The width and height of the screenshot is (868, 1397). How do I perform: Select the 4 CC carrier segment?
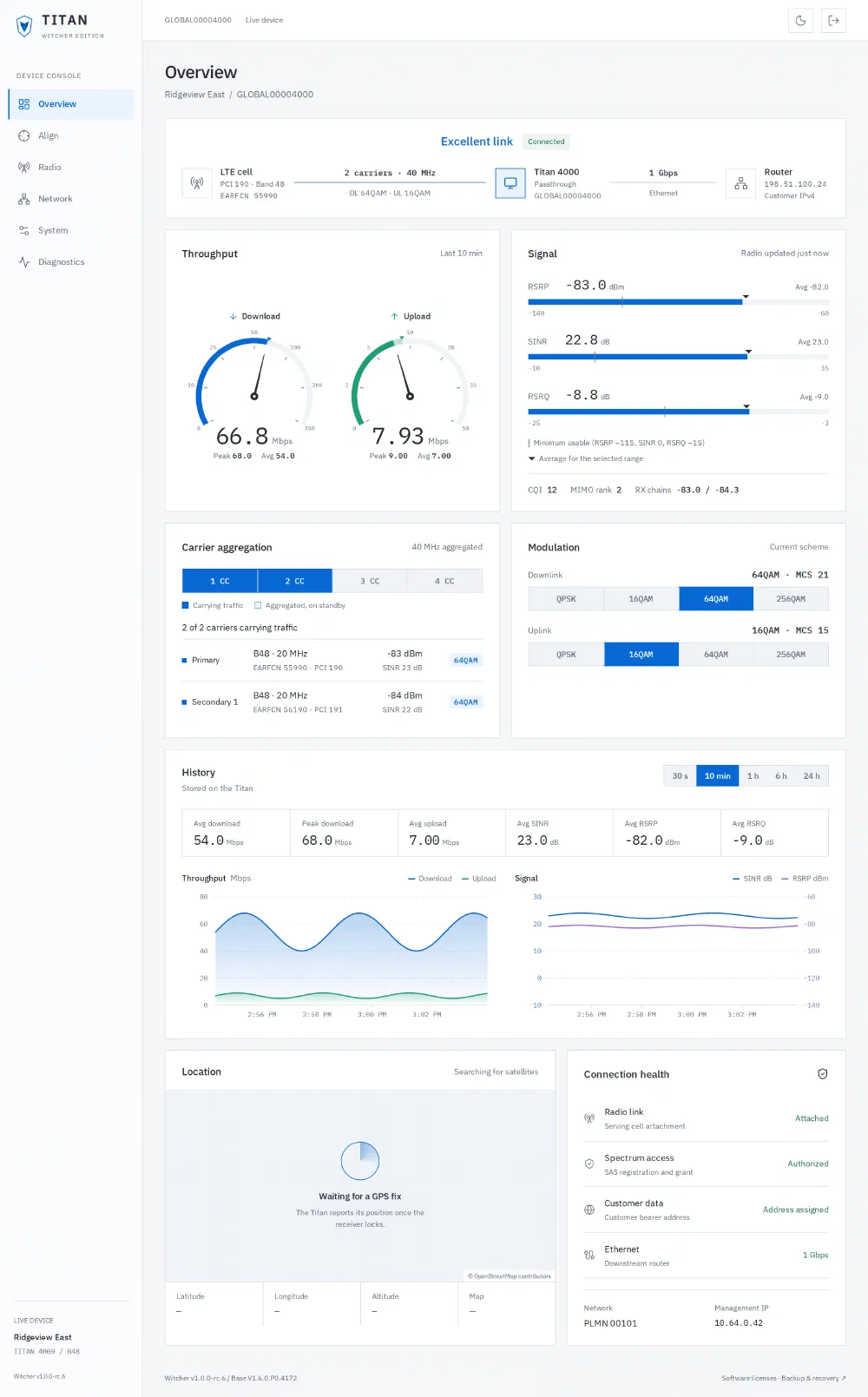click(x=444, y=581)
